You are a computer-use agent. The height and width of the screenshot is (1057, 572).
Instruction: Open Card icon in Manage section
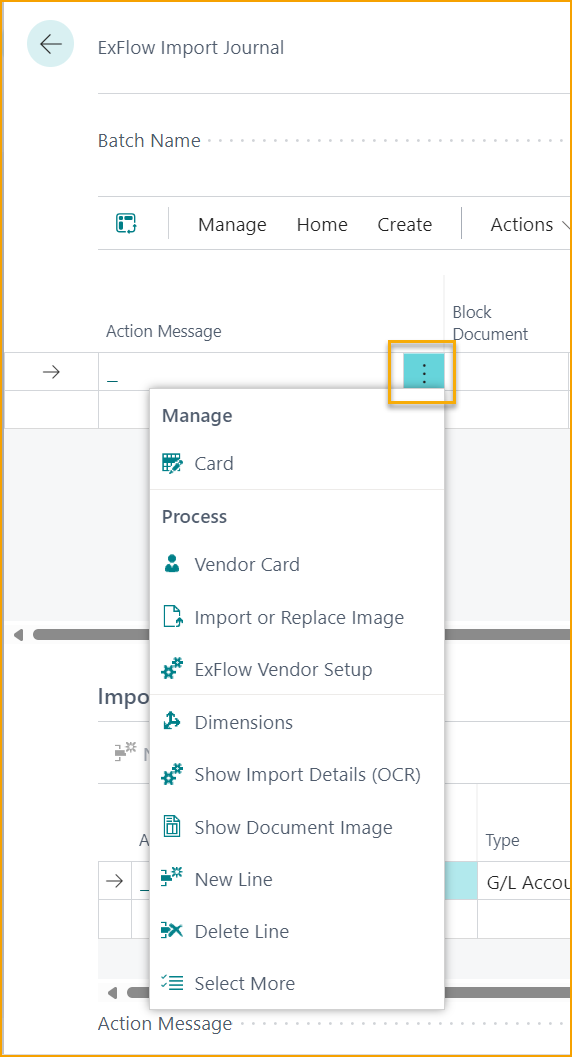(x=172, y=464)
